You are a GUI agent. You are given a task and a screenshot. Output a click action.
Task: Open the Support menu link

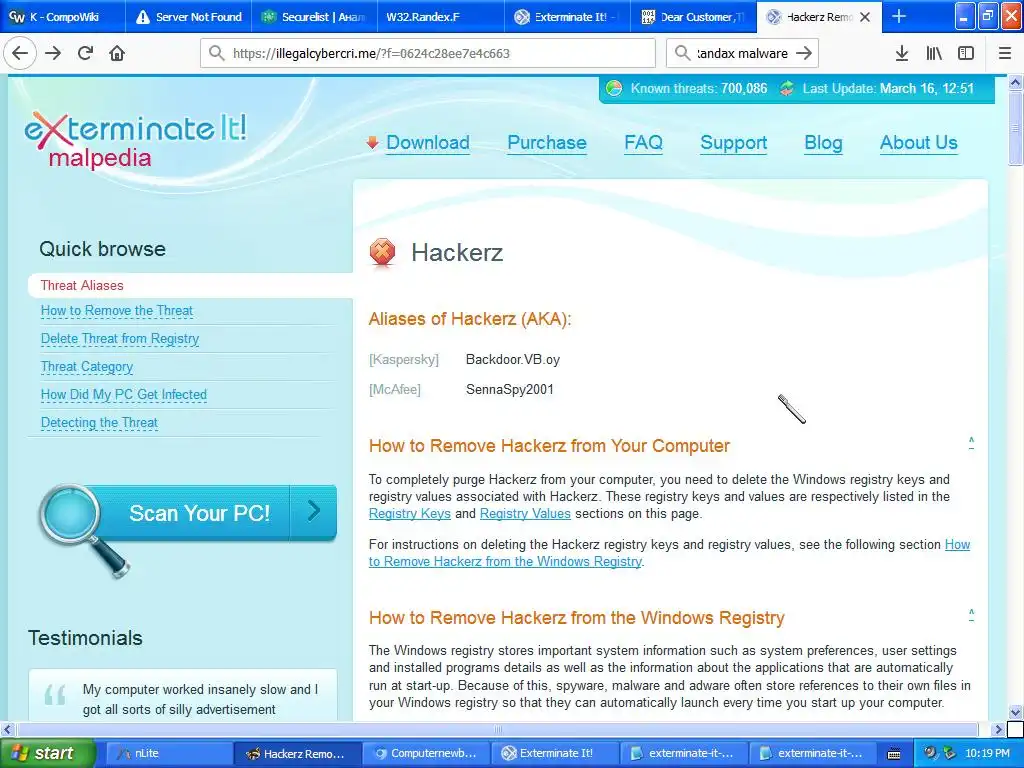(733, 142)
